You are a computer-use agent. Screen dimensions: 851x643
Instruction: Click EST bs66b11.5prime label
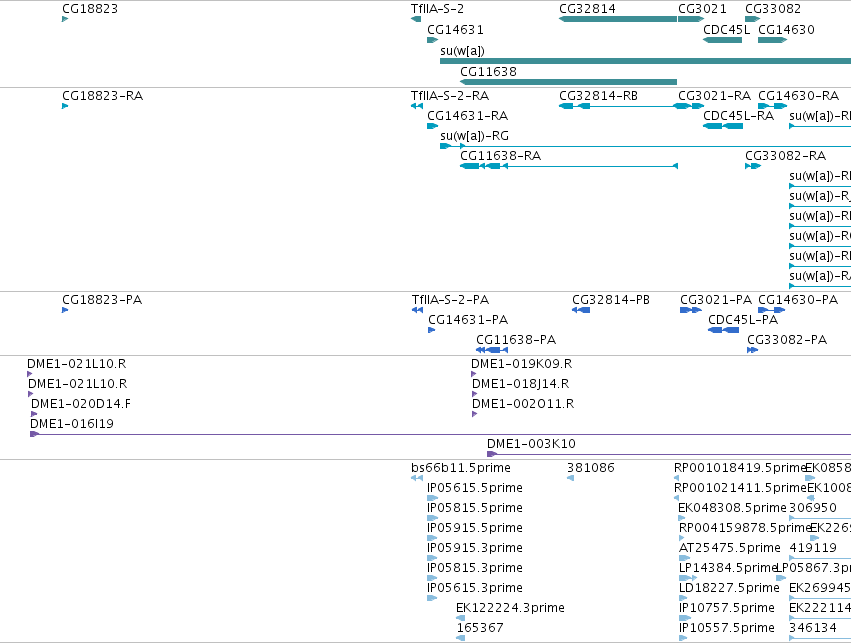click(x=460, y=468)
